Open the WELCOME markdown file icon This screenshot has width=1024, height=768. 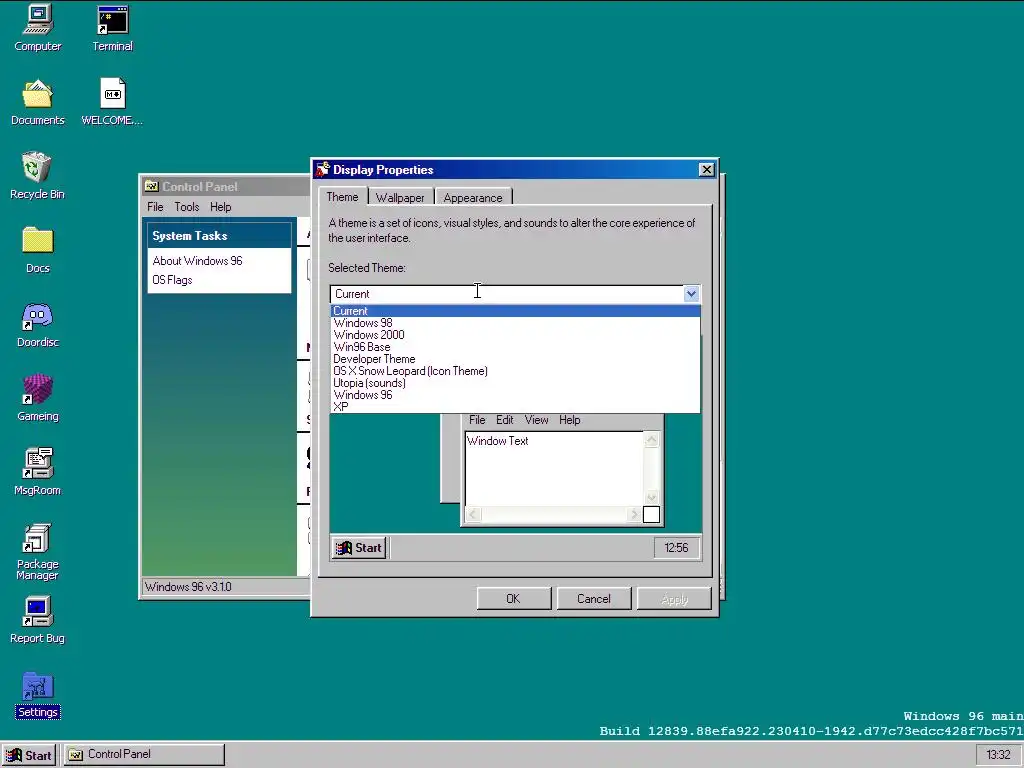pyautogui.click(x=112, y=102)
